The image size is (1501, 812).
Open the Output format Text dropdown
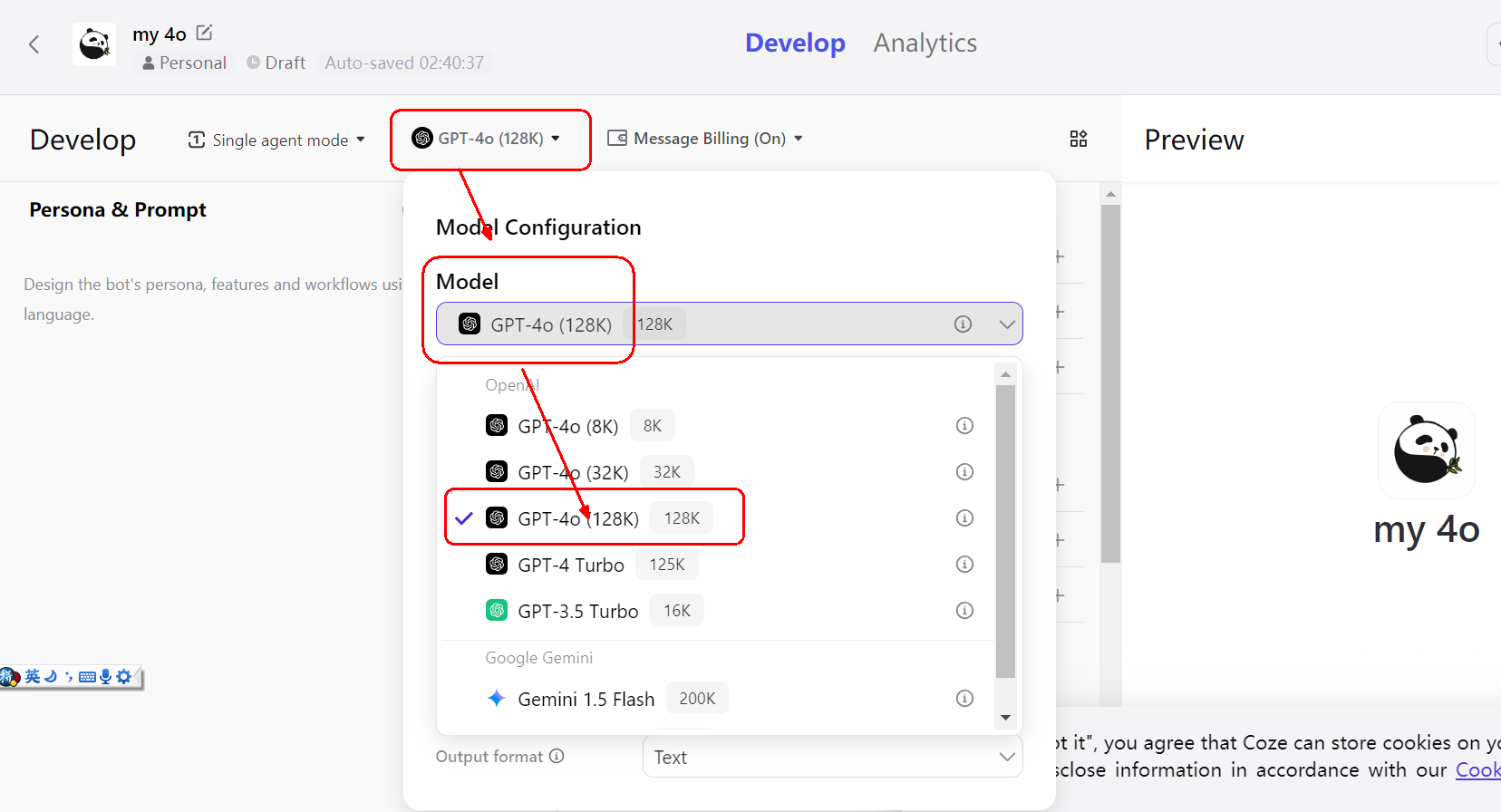pos(832,757)
